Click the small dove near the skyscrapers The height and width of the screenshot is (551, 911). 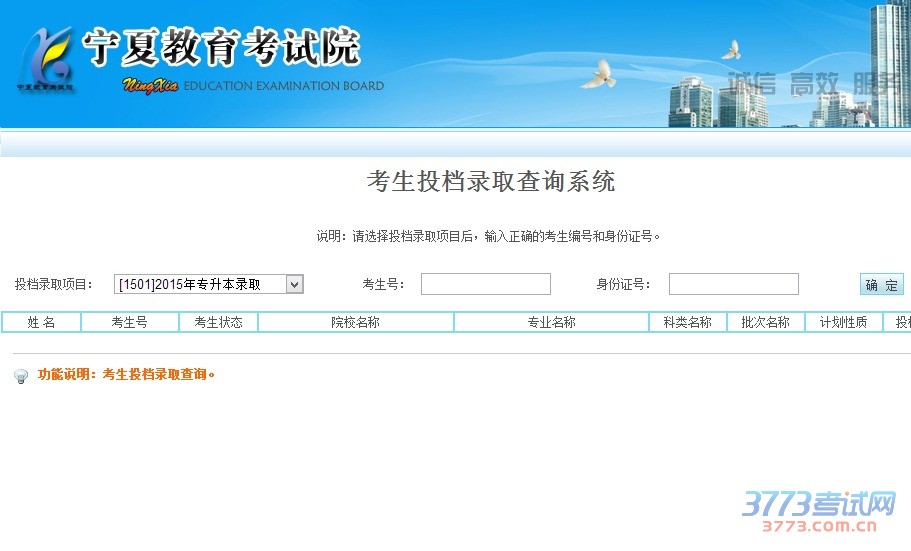(732, 49)
